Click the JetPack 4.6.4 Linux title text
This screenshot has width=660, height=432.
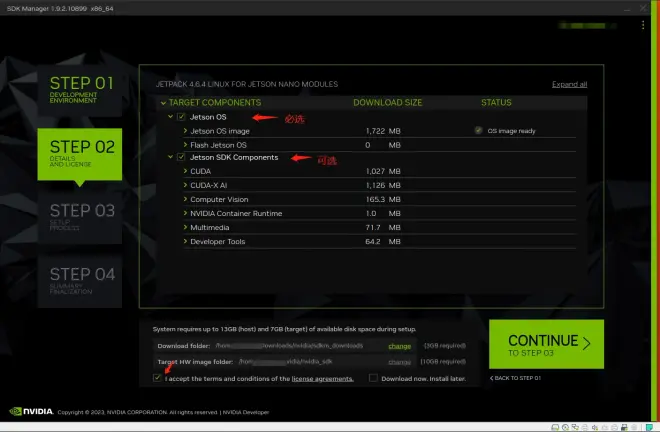(x=247, y=84)
